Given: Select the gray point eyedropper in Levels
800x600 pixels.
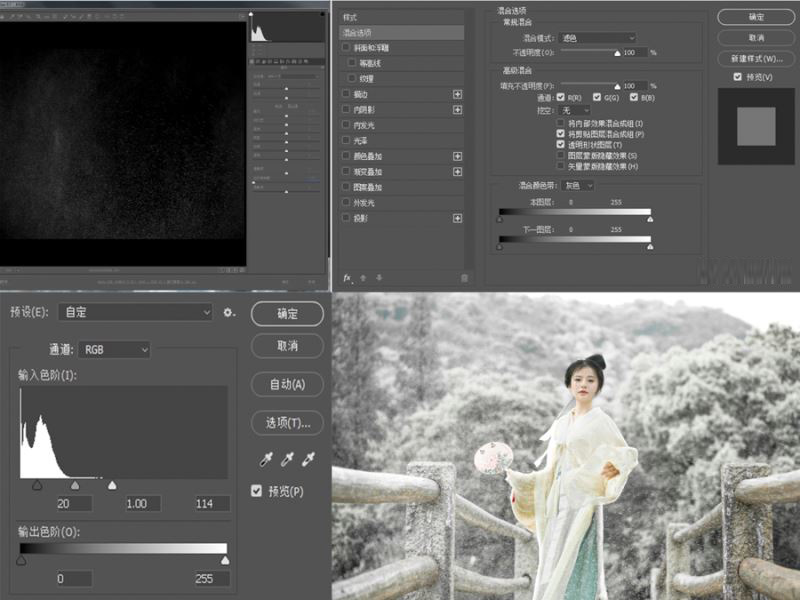Looking at the screenshot, I should [287, 458].
